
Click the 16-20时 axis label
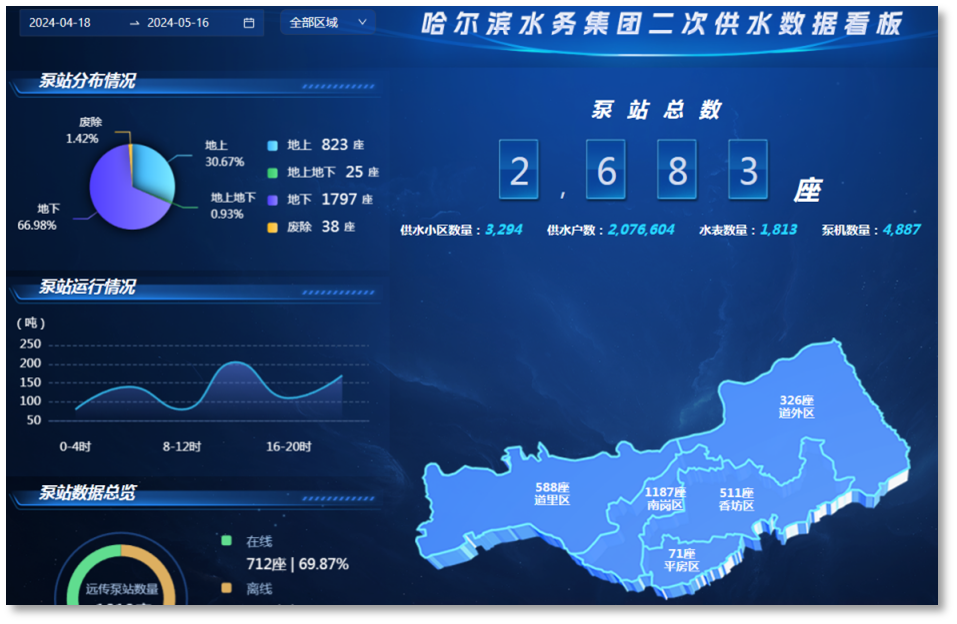point(289,446)
